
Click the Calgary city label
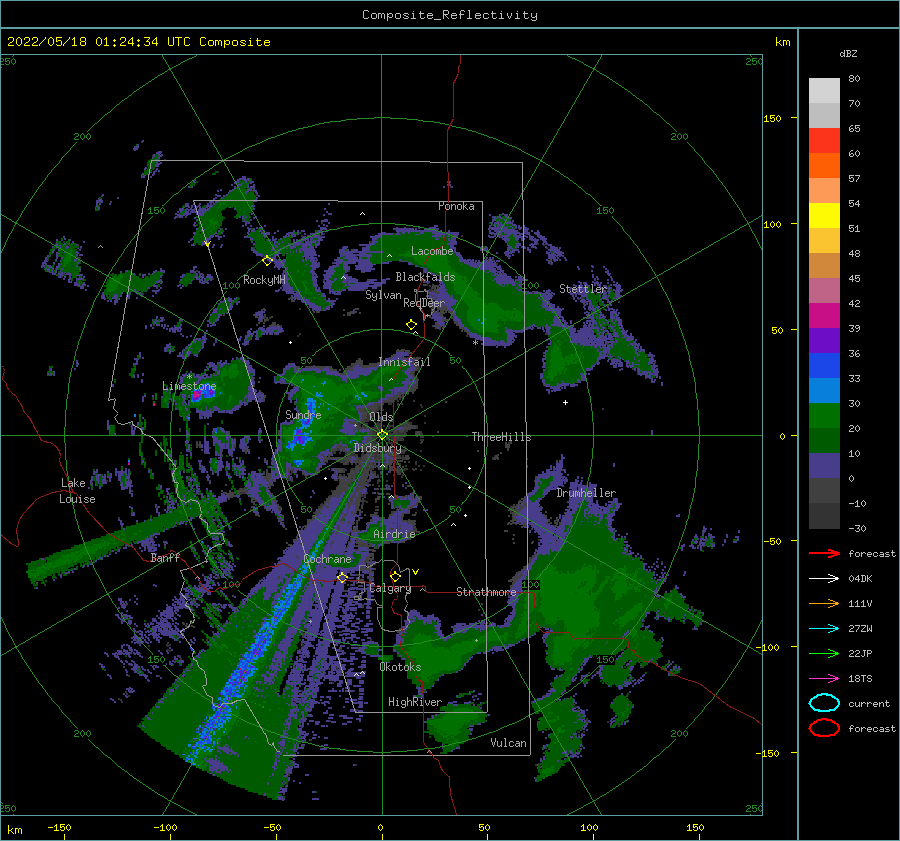[390, 588]
